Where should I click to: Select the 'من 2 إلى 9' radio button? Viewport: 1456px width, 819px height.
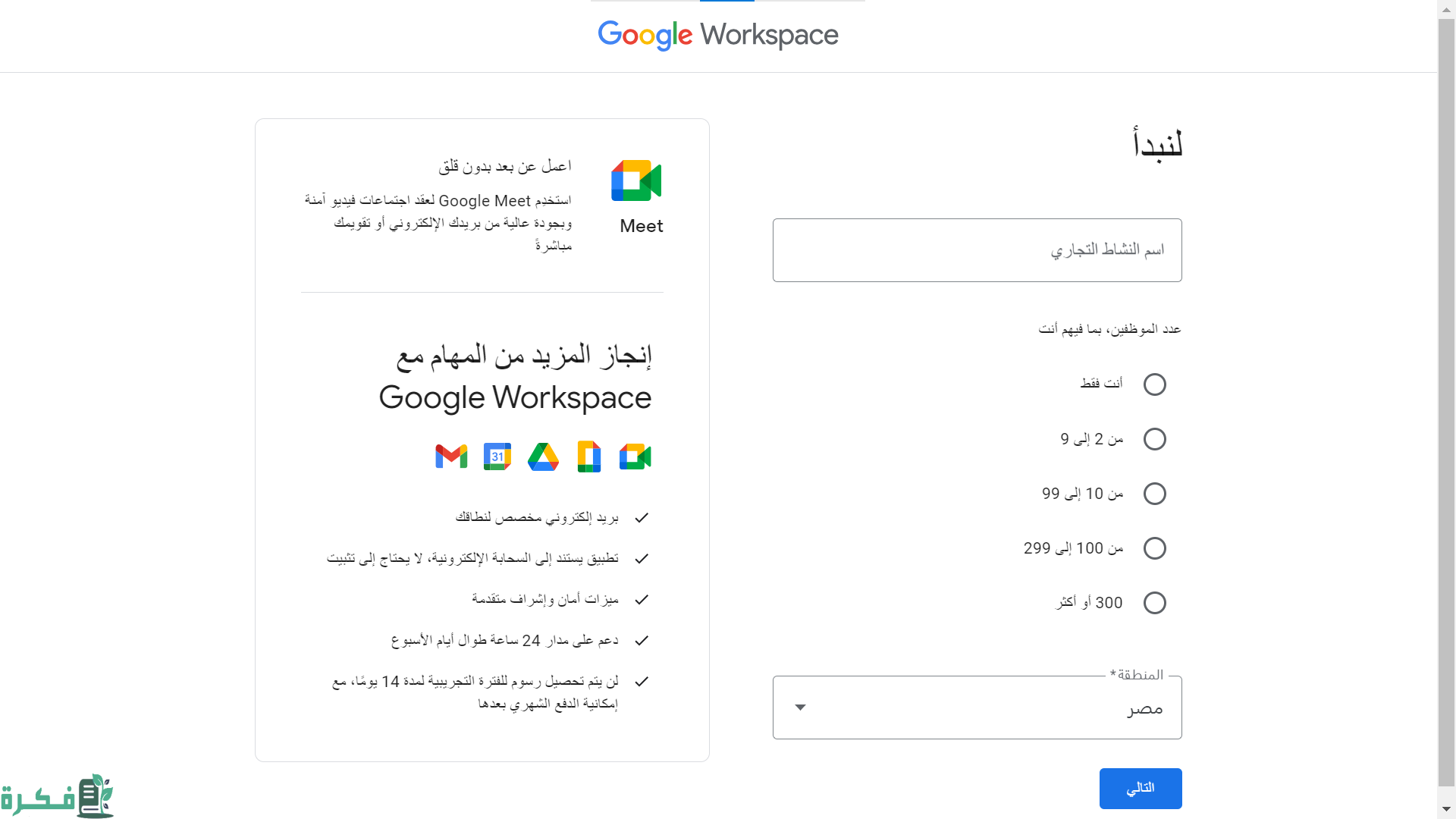point(1154,439)
